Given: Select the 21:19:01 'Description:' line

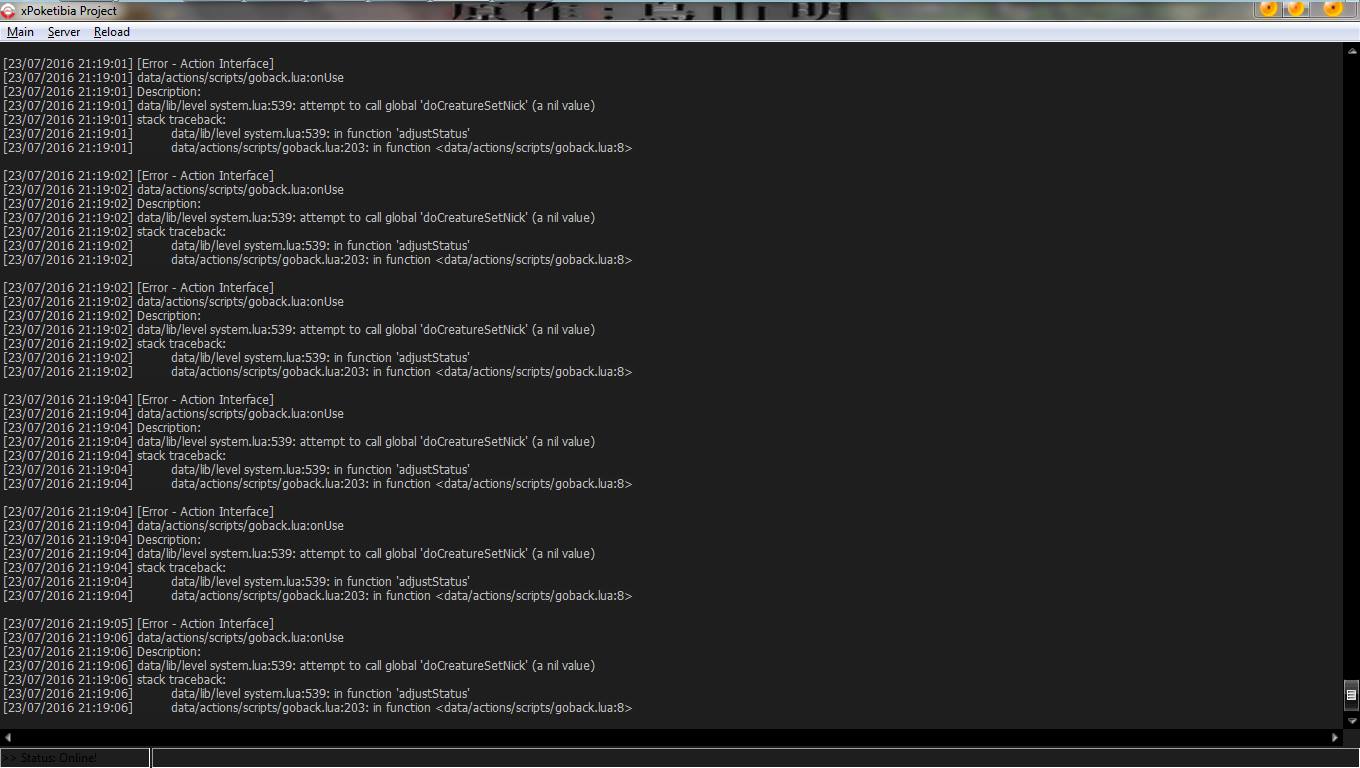Looking at the screenshot, I should point(102,92).
